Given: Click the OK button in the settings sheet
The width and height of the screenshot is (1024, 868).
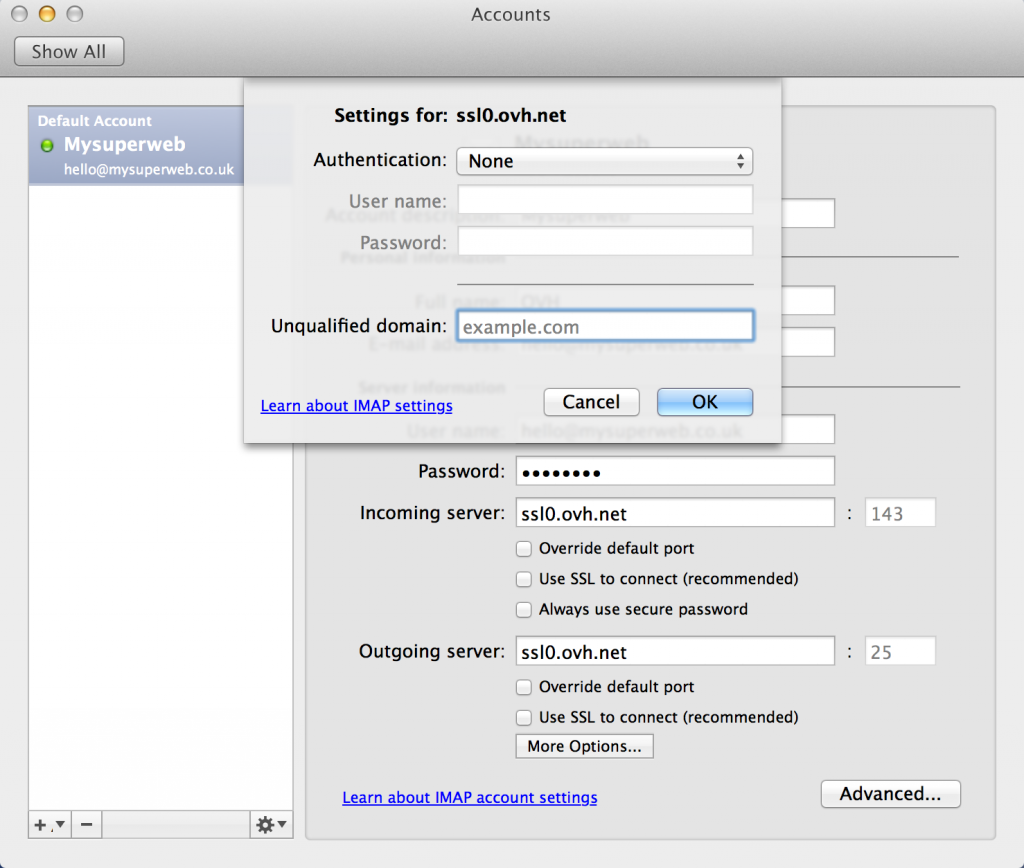Looking at the screenshot, I should pos(705,402).
